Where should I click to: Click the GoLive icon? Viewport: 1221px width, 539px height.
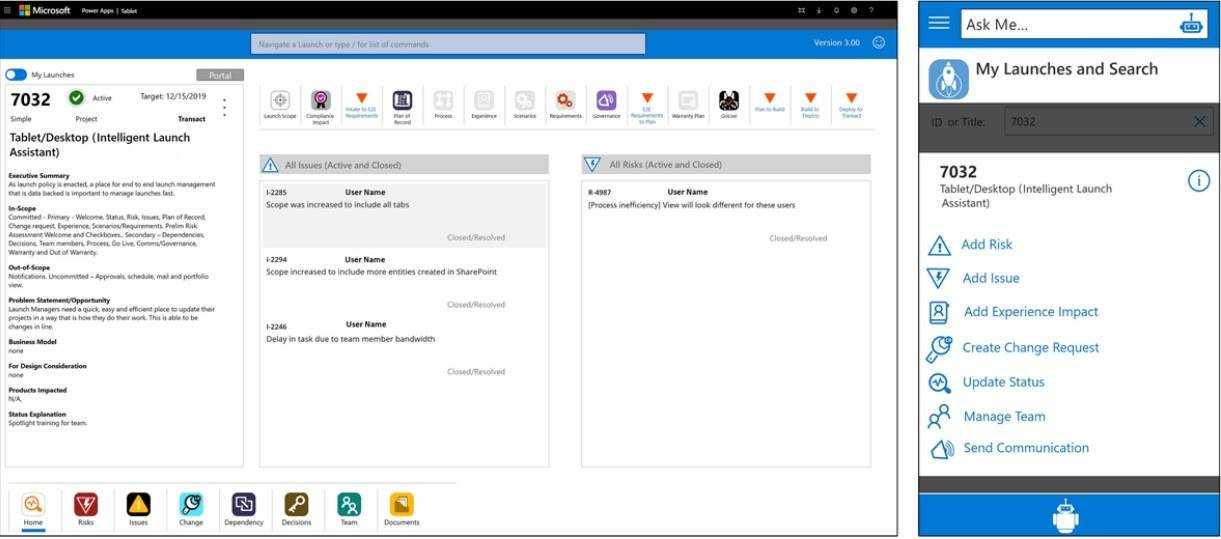coord(728,101)
